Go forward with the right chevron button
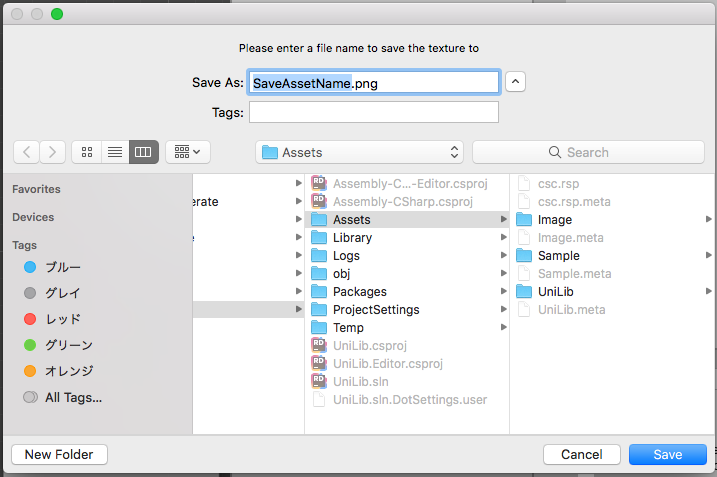717x477 pixels. tap(53, 152)
